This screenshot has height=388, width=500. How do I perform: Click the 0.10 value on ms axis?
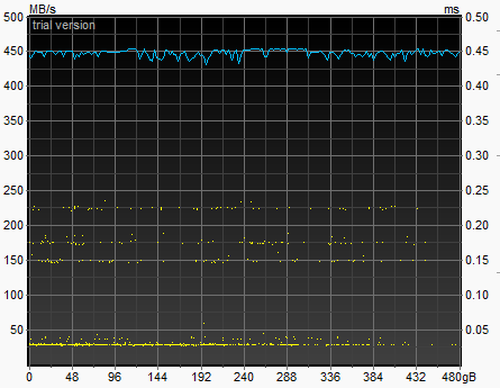[x=477, y=295]
